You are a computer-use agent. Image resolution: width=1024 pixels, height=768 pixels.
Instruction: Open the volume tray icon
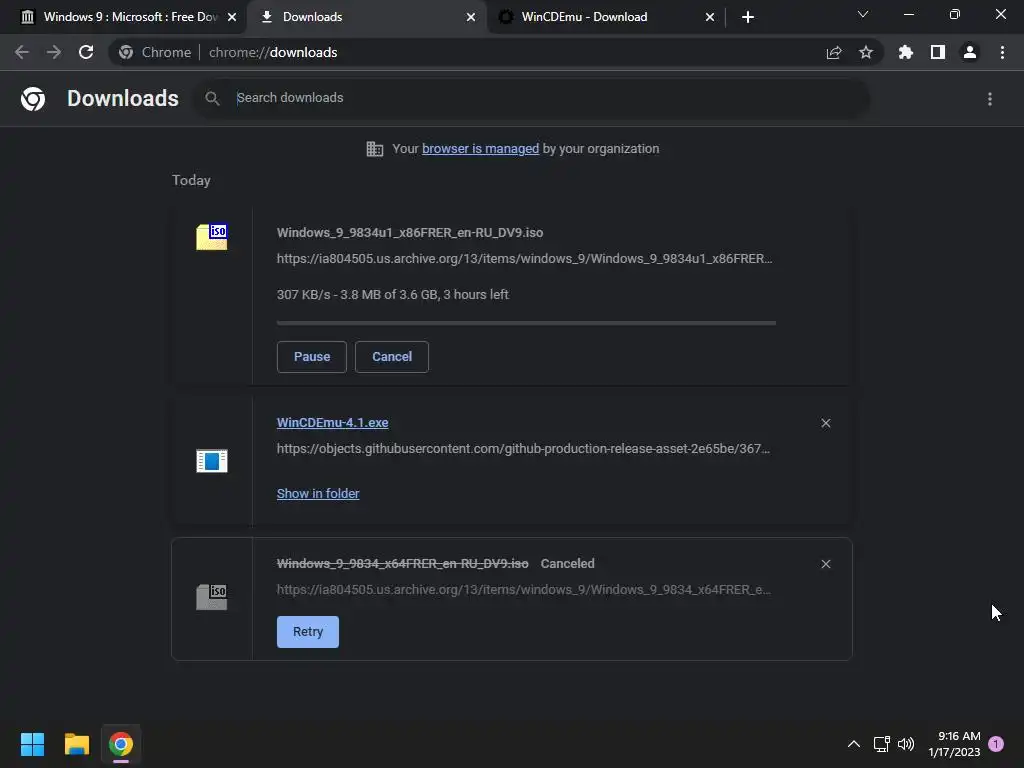[906, 744]
